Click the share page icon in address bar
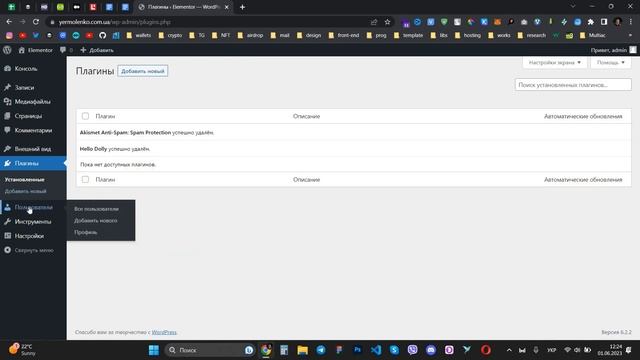 click(373, 22)
